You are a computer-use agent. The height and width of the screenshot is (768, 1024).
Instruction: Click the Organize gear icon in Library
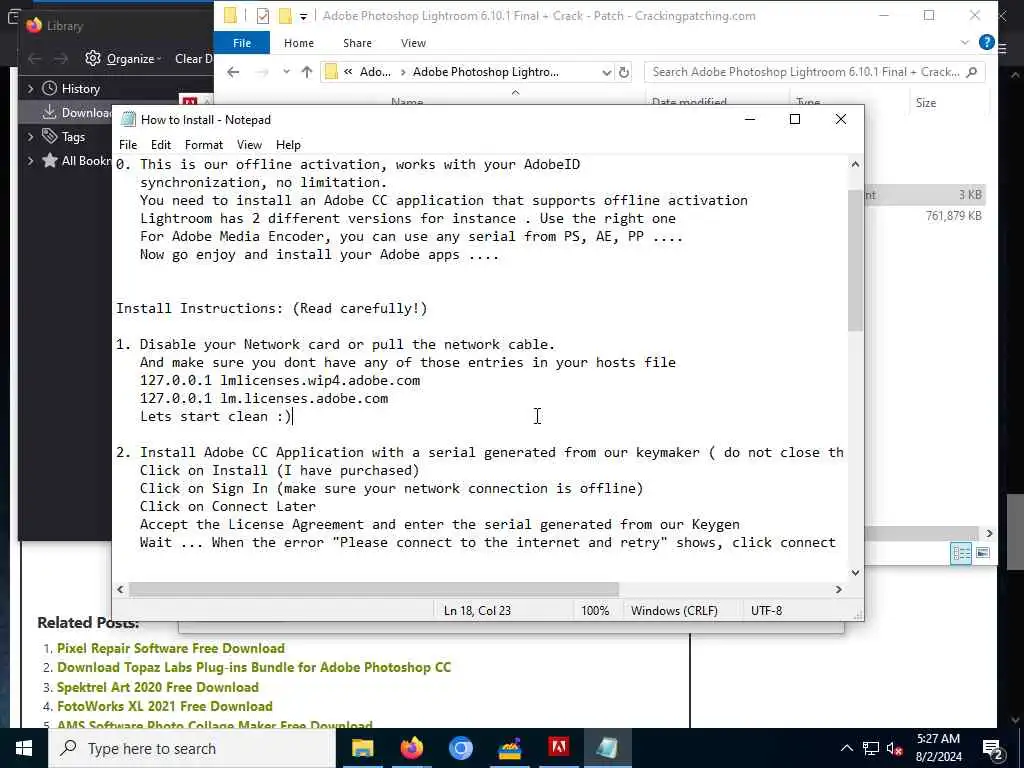click(93, 58)
